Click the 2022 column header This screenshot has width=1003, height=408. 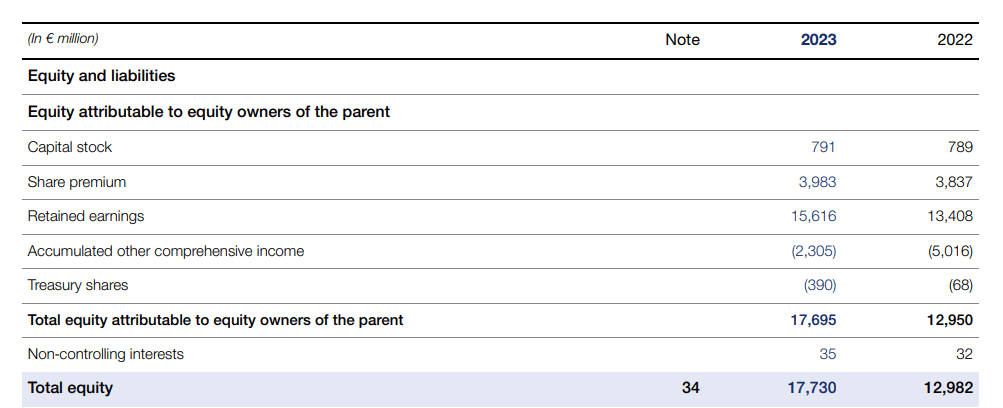(x=955, y=40)
